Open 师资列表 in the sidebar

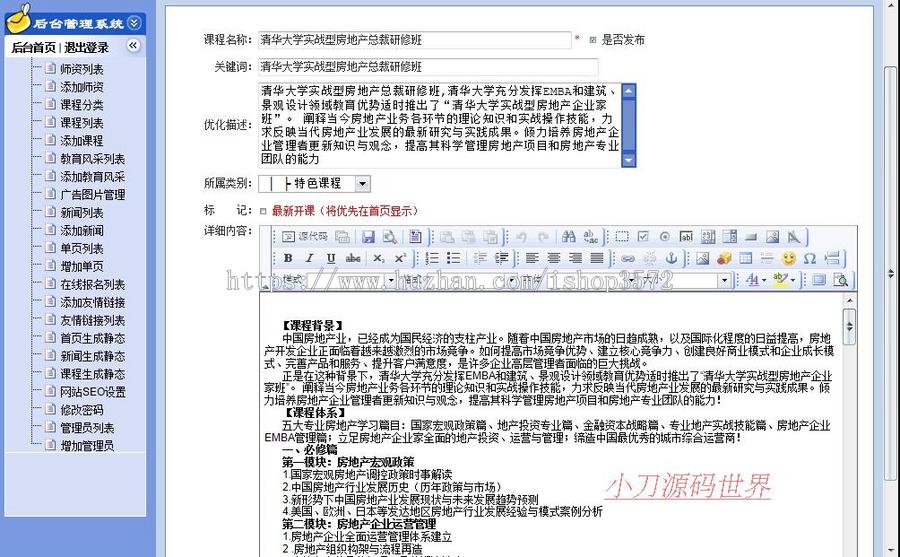tap(82, 69)
